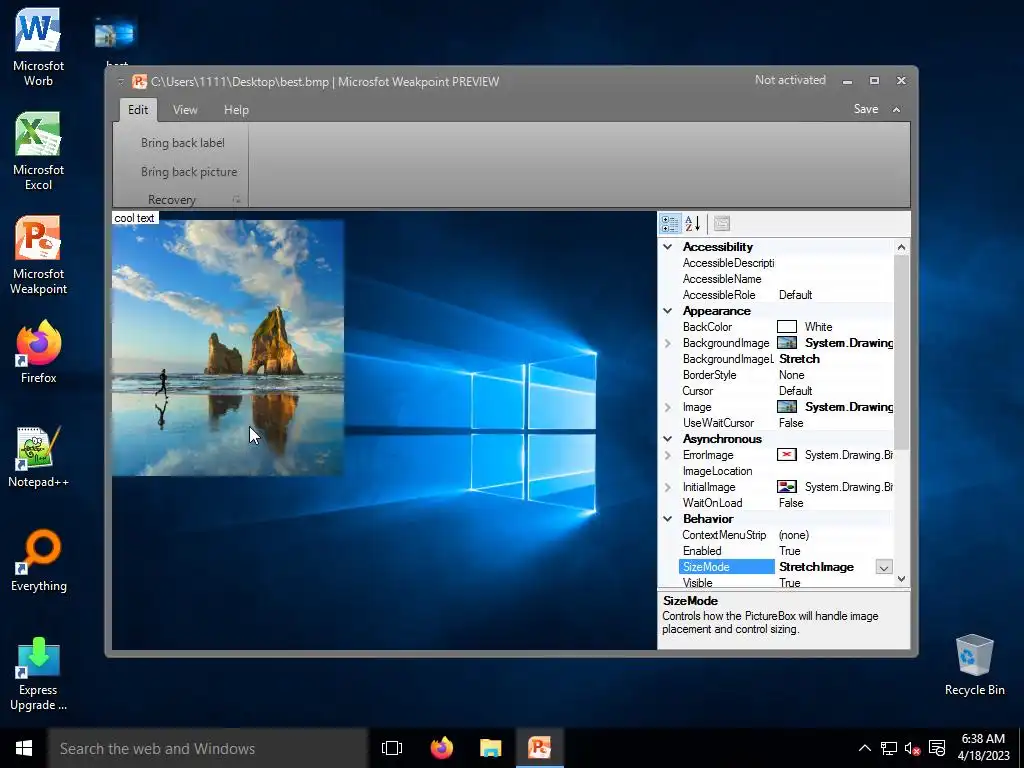Viewport: 1024px width, 768px height.
Task: Collapse the Behavior category
Action: pyautogui.click(x=667, y=519)
